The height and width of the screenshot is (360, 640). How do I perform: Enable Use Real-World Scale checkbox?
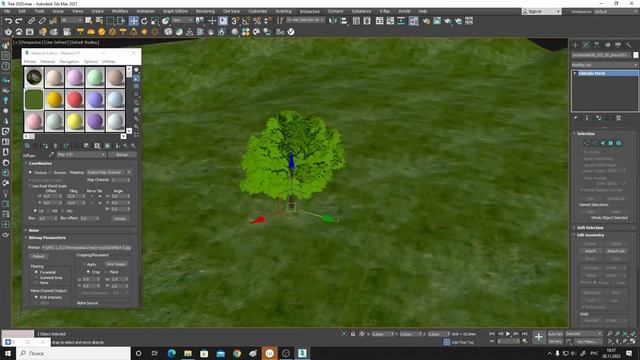[30, 186]
